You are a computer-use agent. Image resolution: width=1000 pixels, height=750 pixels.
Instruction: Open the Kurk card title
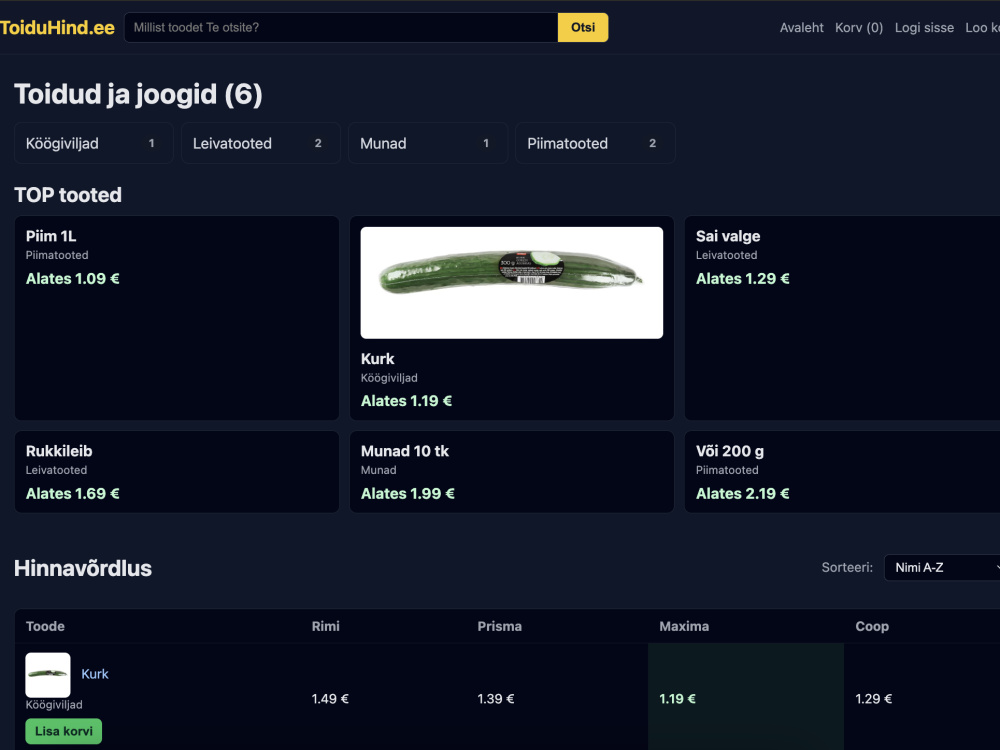coord(378,358)
